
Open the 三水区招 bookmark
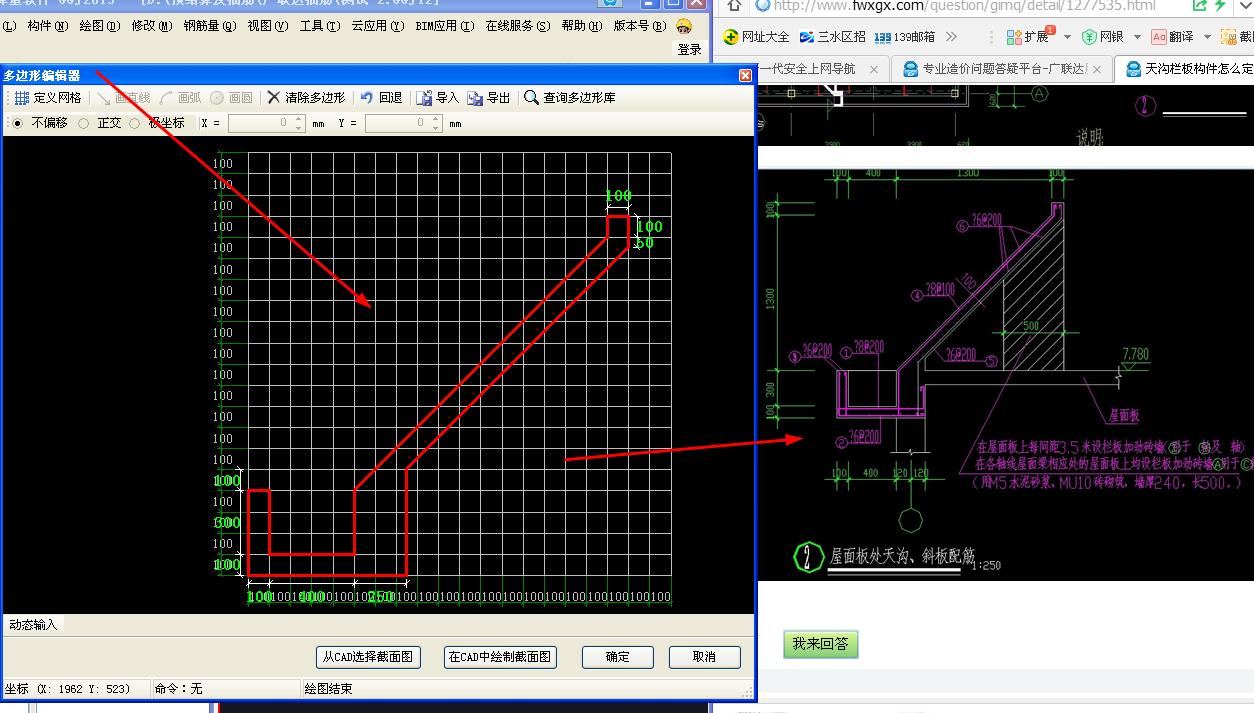833,37
